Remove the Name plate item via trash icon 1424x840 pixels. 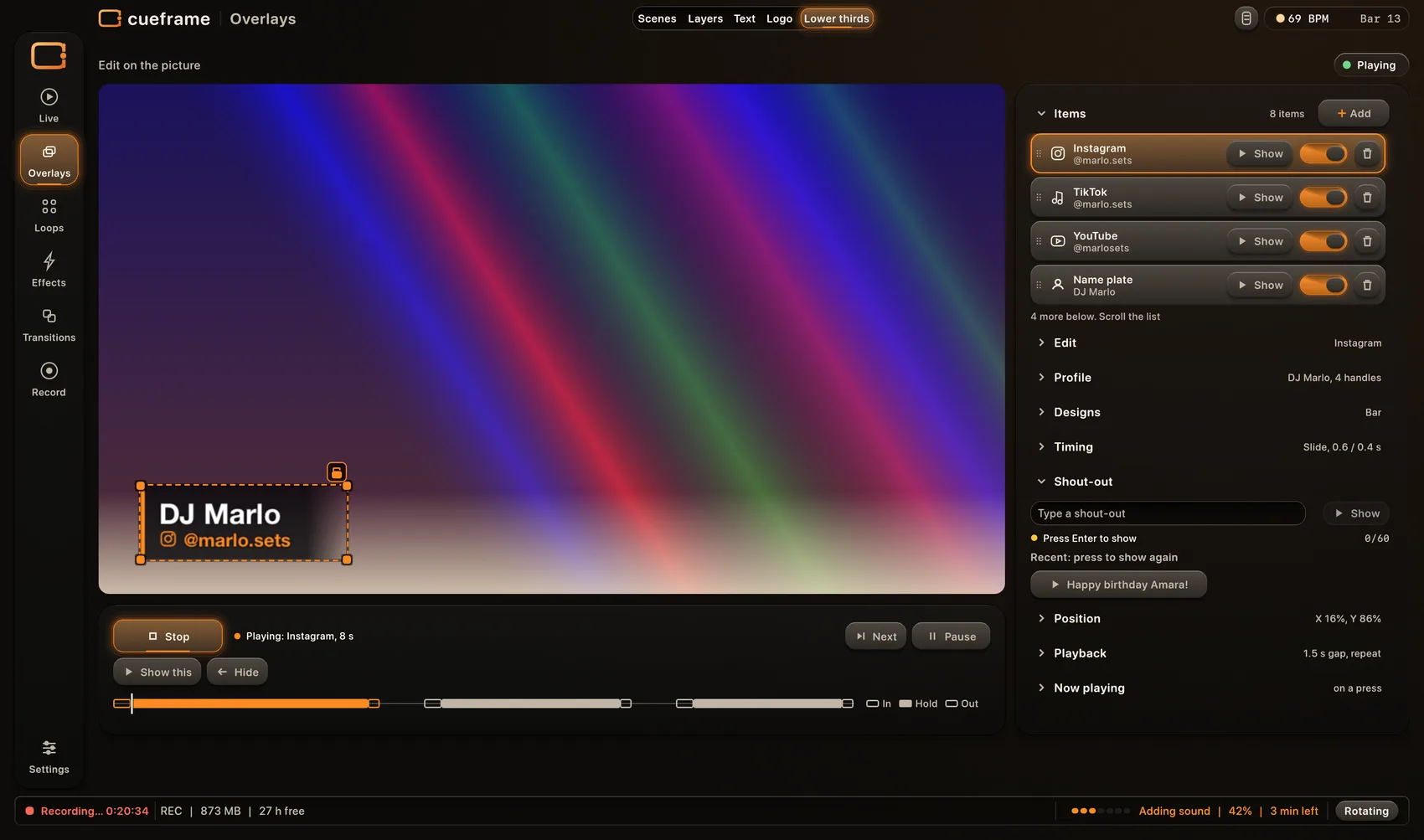pyautogui.click(x=1367, y=285)
